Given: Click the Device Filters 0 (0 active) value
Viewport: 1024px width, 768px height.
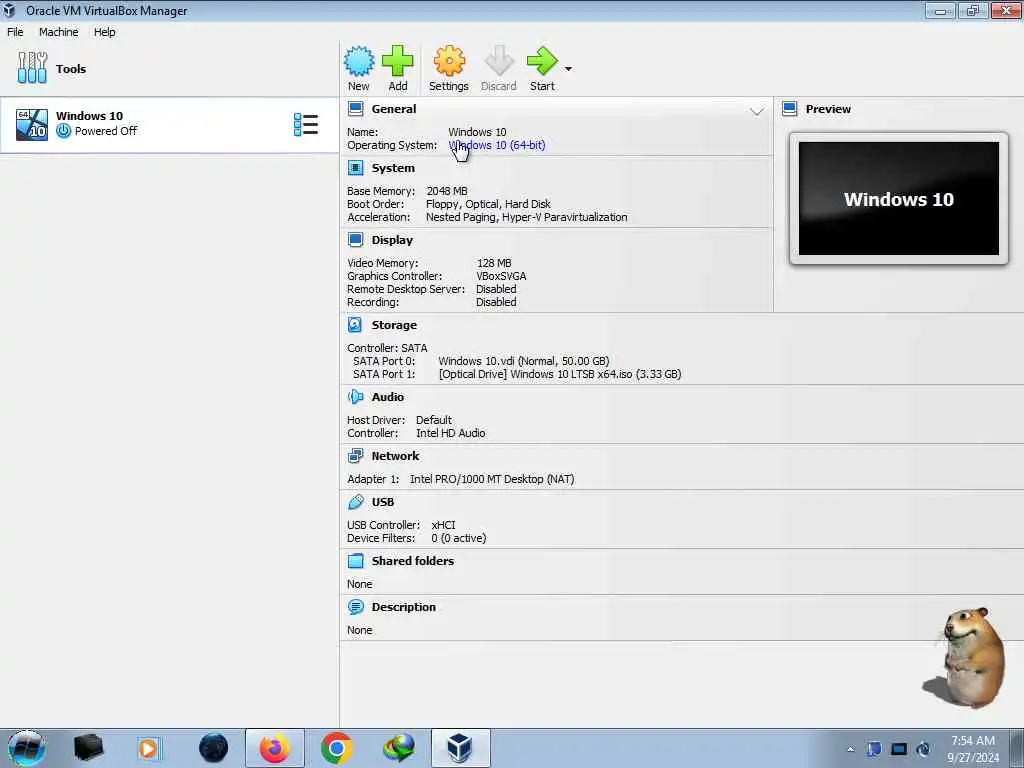Looking at the screenshot, I should pos(458,538).
